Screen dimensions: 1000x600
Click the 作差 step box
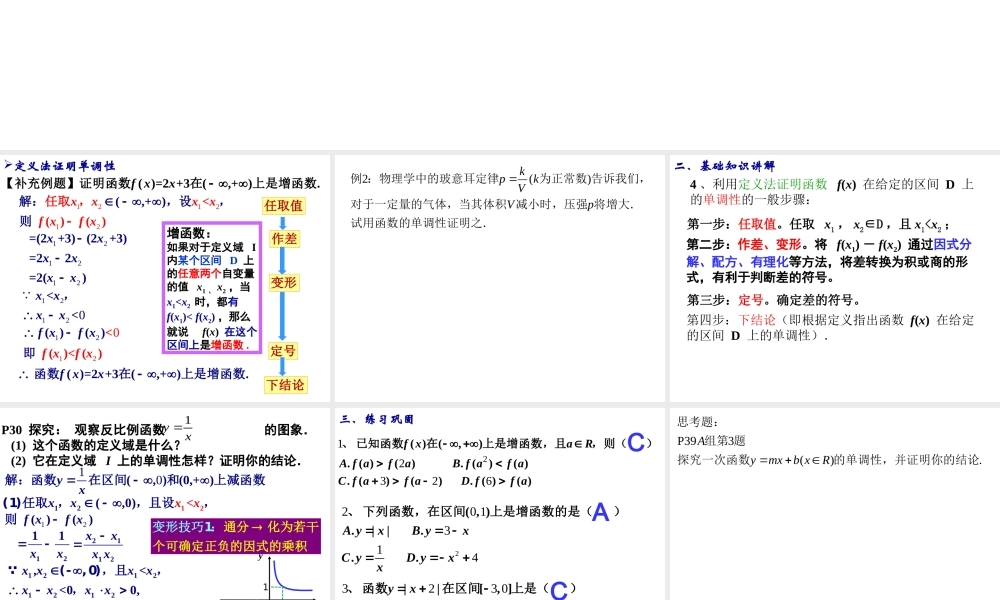282,240
